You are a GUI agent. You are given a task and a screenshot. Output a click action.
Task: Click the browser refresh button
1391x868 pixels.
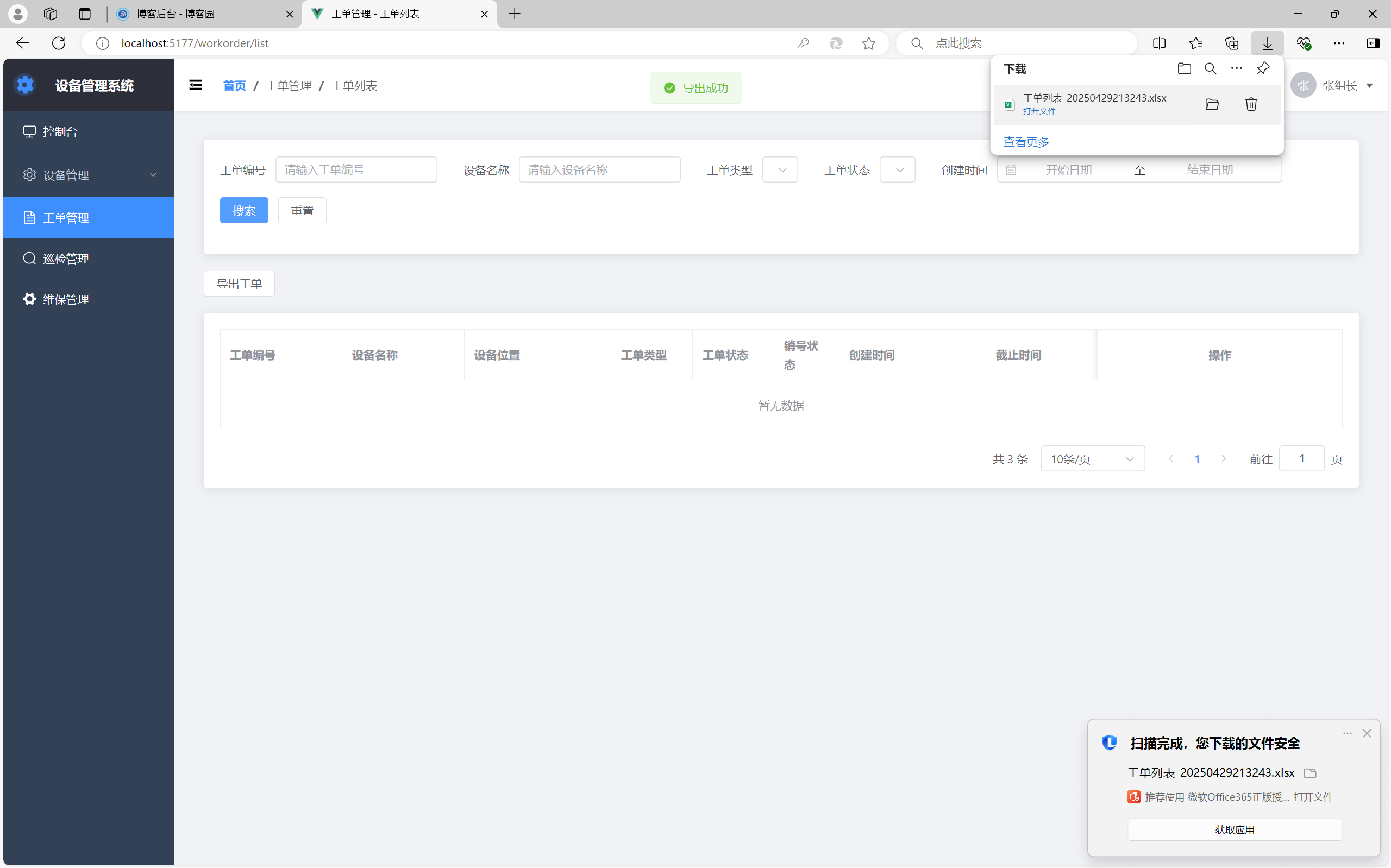pos(59,43)
